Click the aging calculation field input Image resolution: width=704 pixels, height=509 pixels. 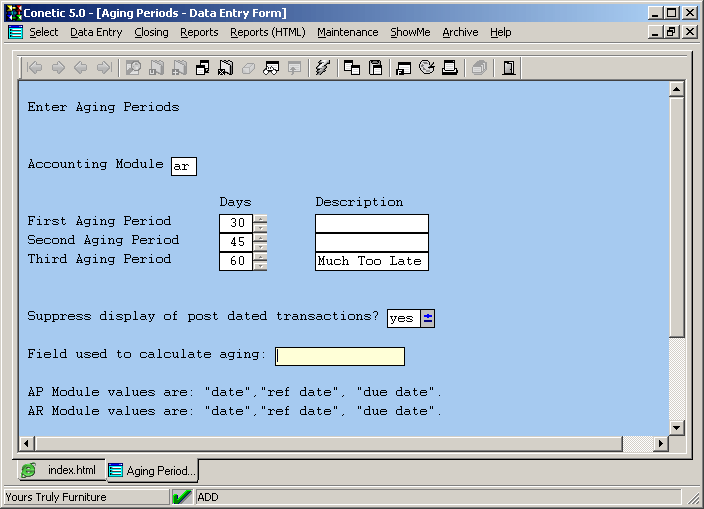(340, 357)
